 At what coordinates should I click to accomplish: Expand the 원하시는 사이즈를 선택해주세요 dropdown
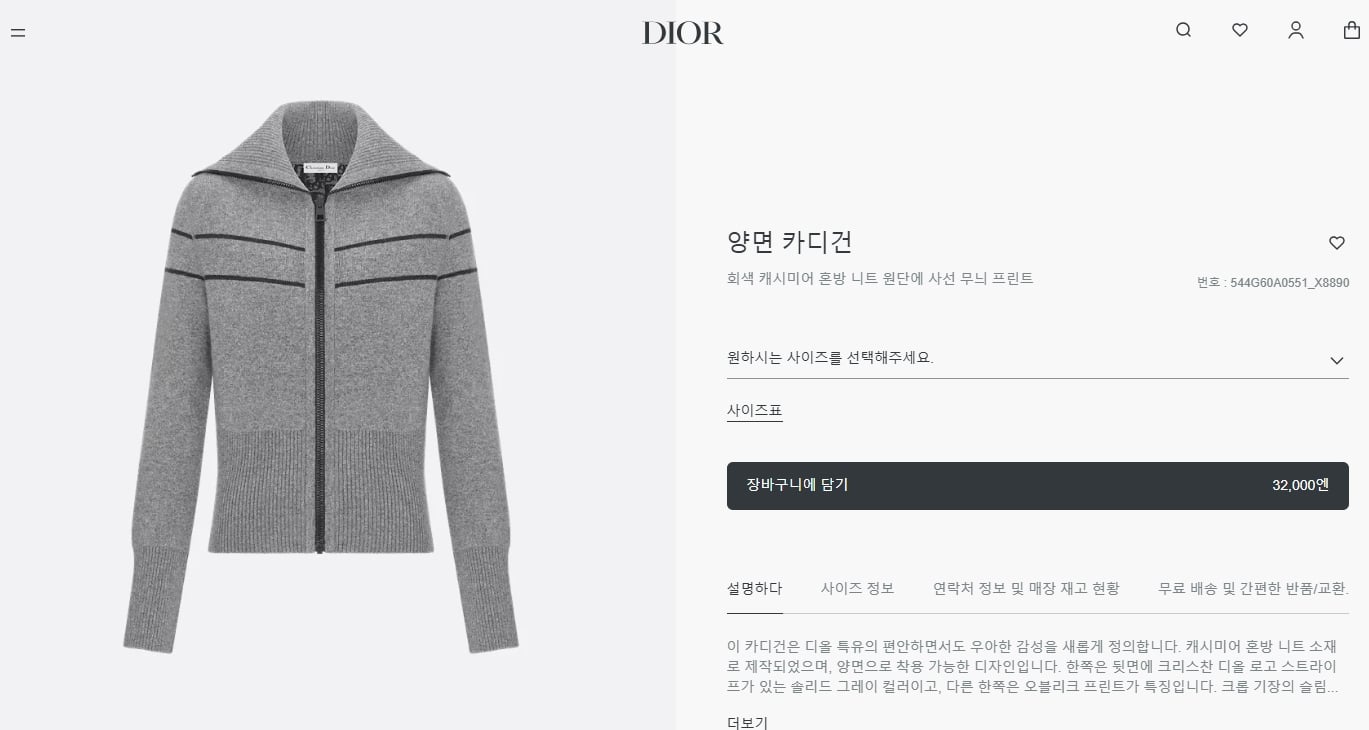(1038, 358)
